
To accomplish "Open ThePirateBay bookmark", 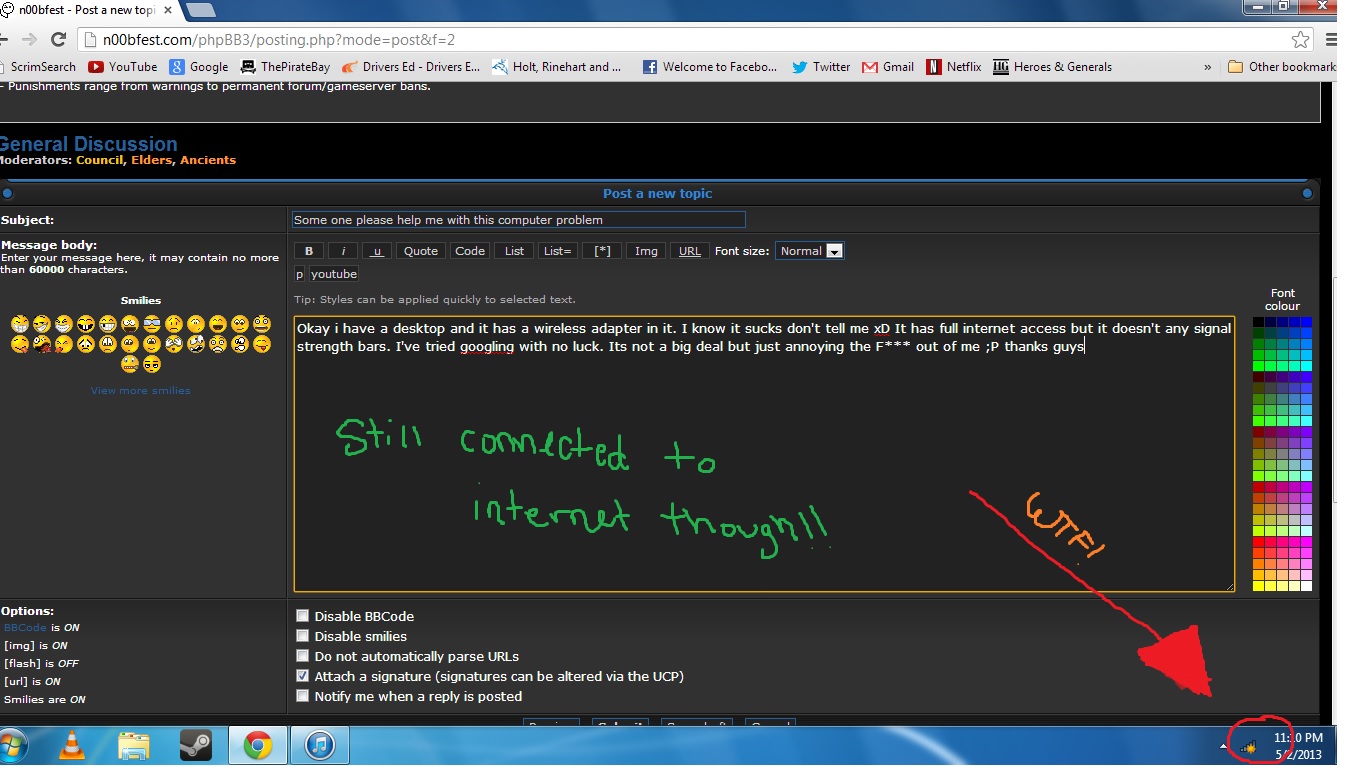I will pos(285,67).
